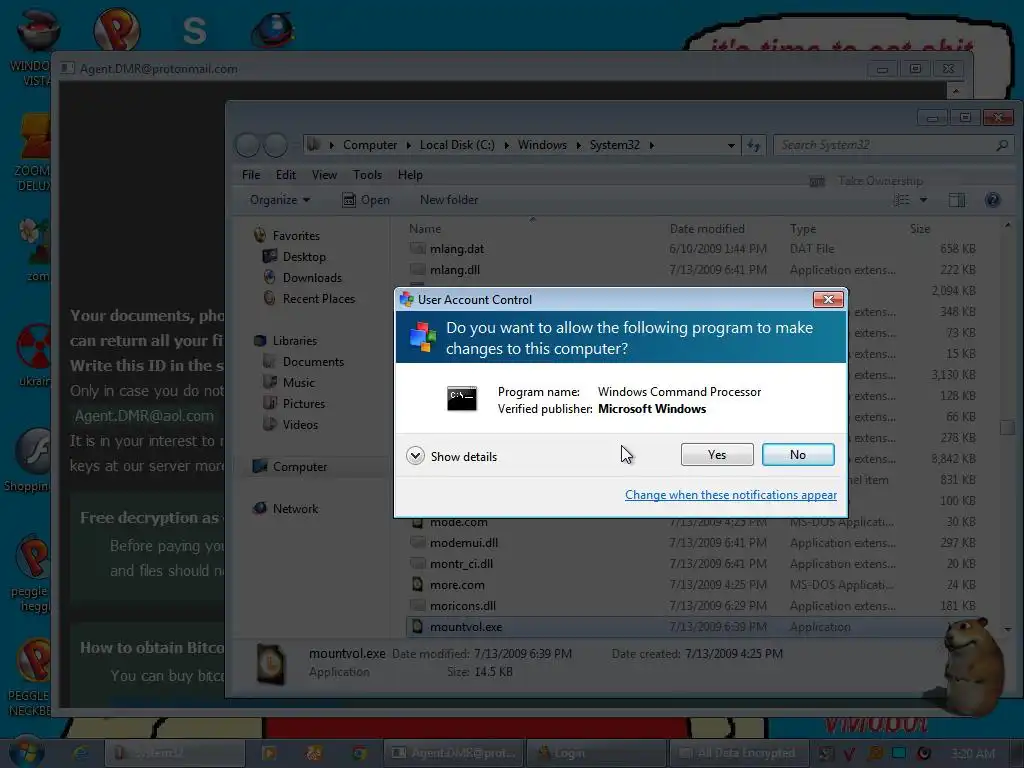Click the Explorer help question mark icon
The height and width of the screenshot is (768, 1024).
[993, 200]
